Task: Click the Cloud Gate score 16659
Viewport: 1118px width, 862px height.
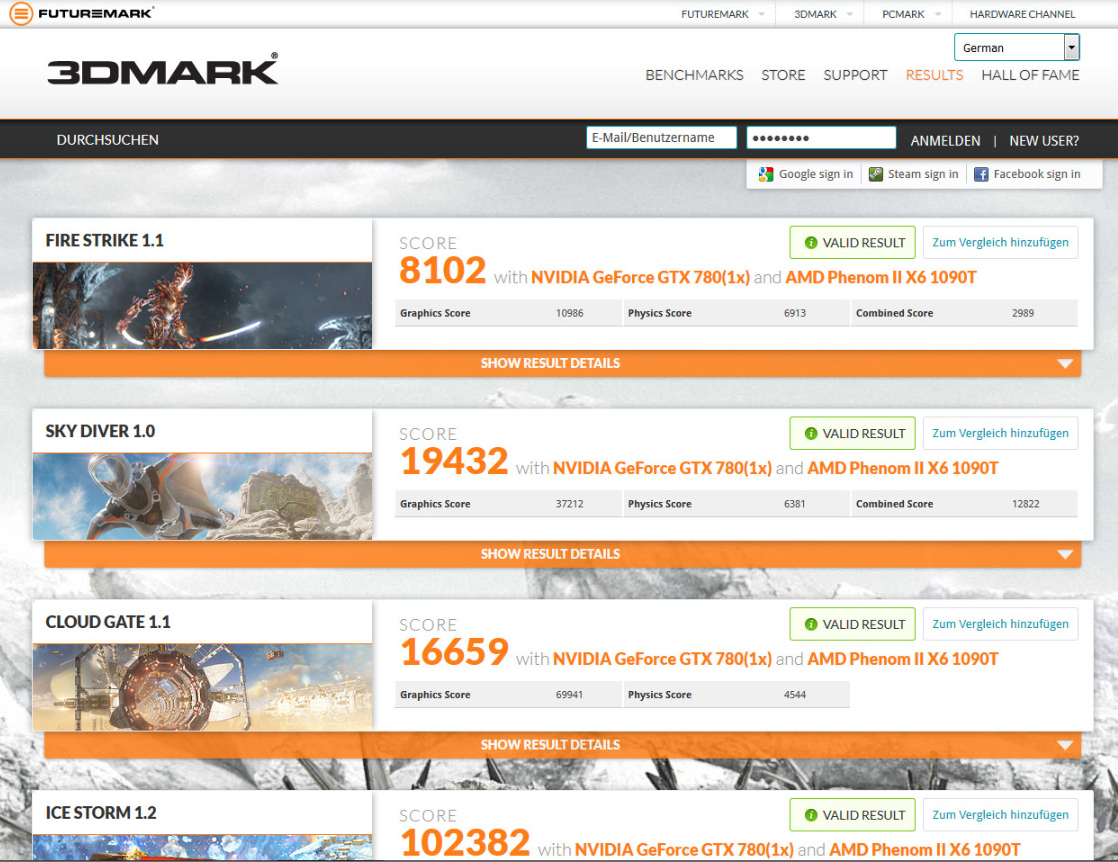Action: [x=454, y=652]
